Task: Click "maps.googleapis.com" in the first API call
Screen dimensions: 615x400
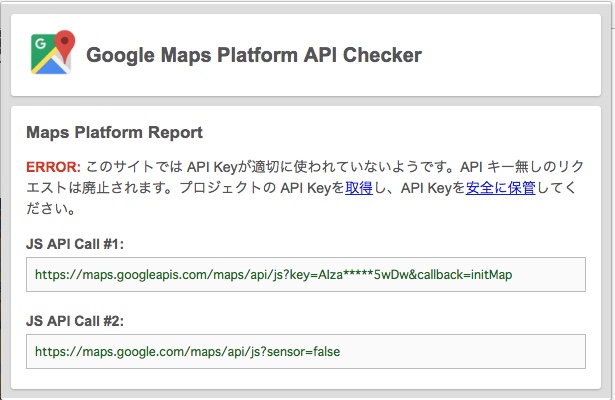Action: pyautogui.click(x=127, y=274)
